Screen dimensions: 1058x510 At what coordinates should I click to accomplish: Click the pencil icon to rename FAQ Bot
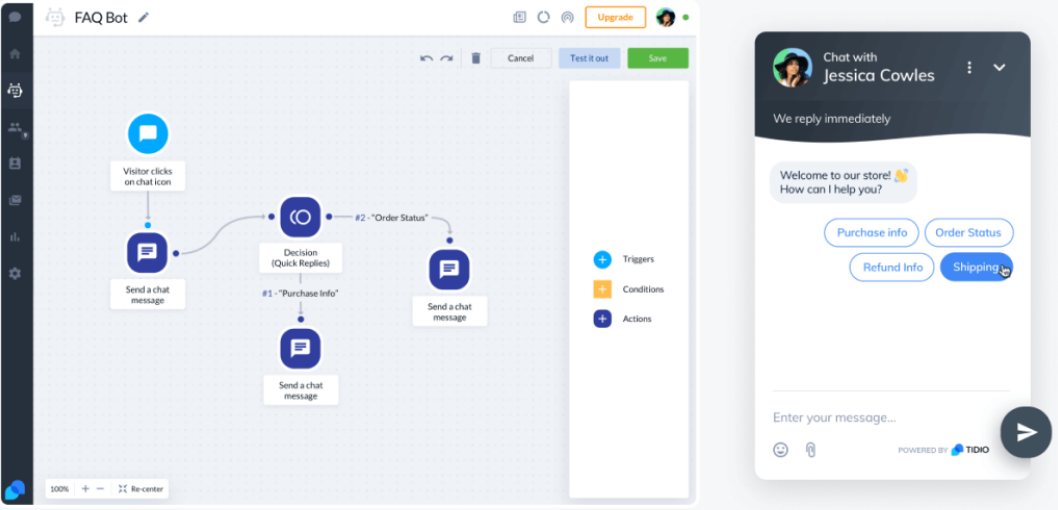[144, 18]
